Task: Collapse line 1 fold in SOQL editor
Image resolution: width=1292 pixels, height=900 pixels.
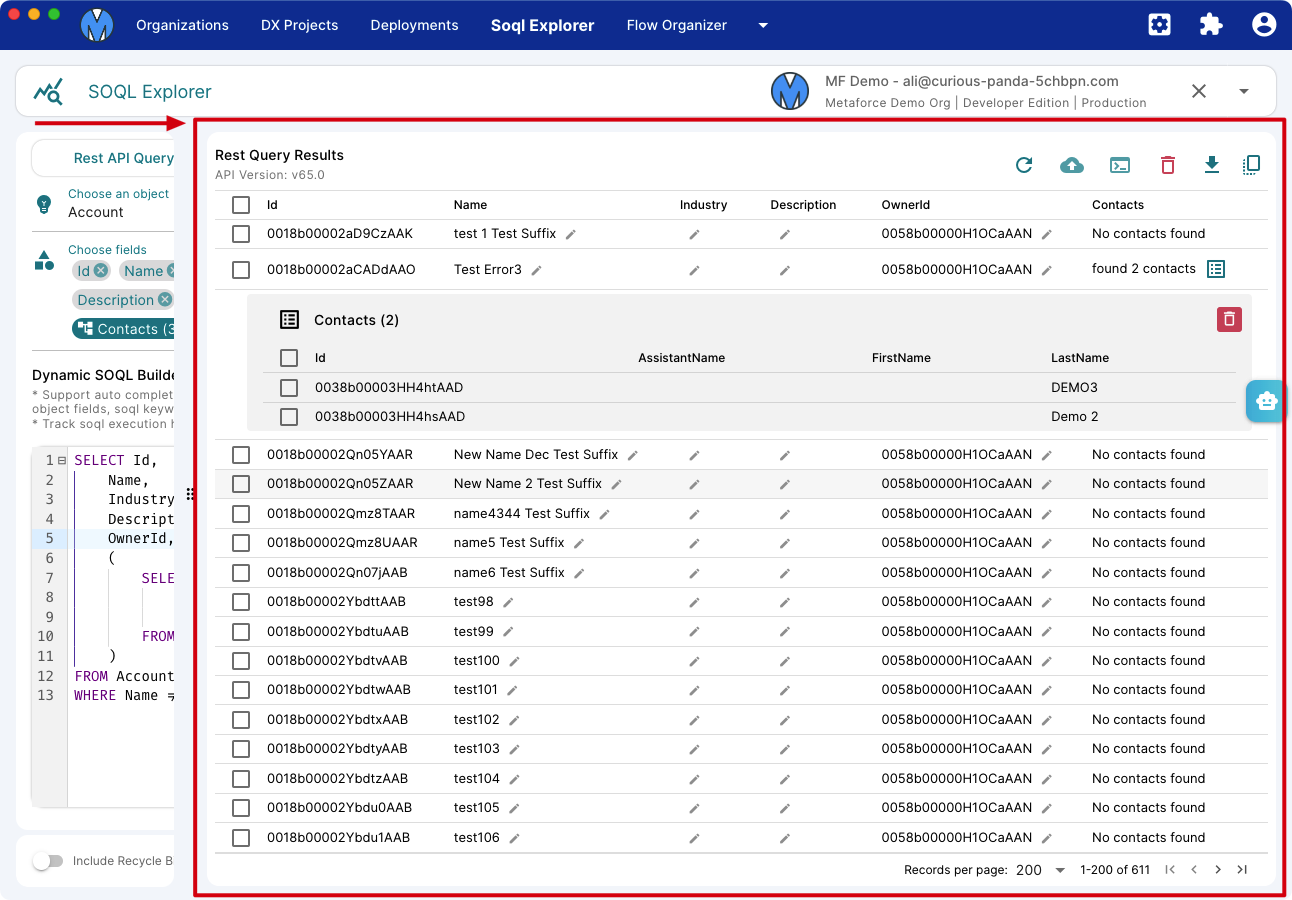Action: tap(62, 461)
